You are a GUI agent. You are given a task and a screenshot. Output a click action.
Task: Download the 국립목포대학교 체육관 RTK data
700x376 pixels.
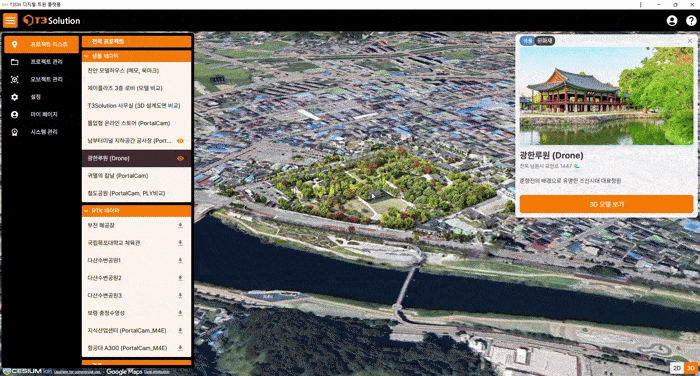click(180, 243)
